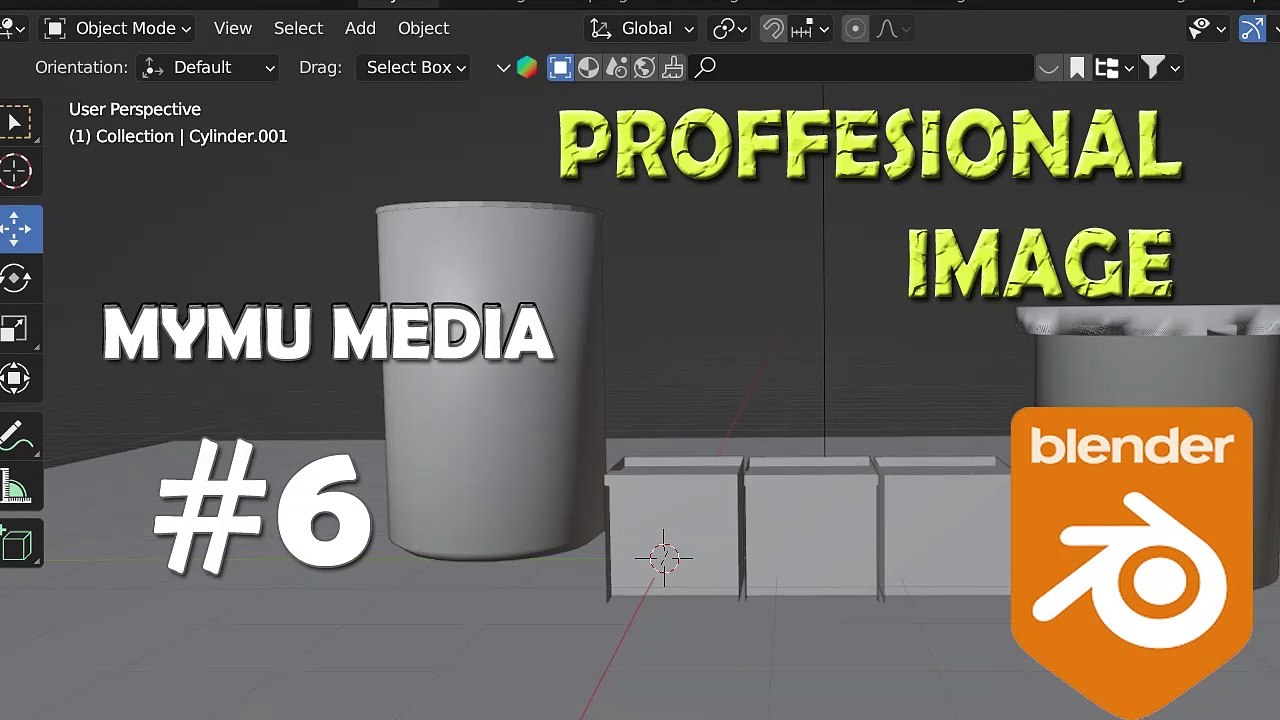The height and width of the screenshot is (720, 1280).
Task: Open the snap-to increment options dropdown
Action: (810, 28)
